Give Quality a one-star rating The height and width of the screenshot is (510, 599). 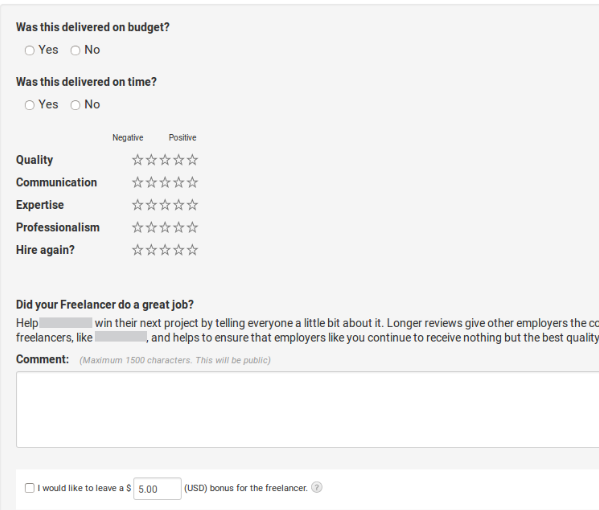click(x=138, y=160)
